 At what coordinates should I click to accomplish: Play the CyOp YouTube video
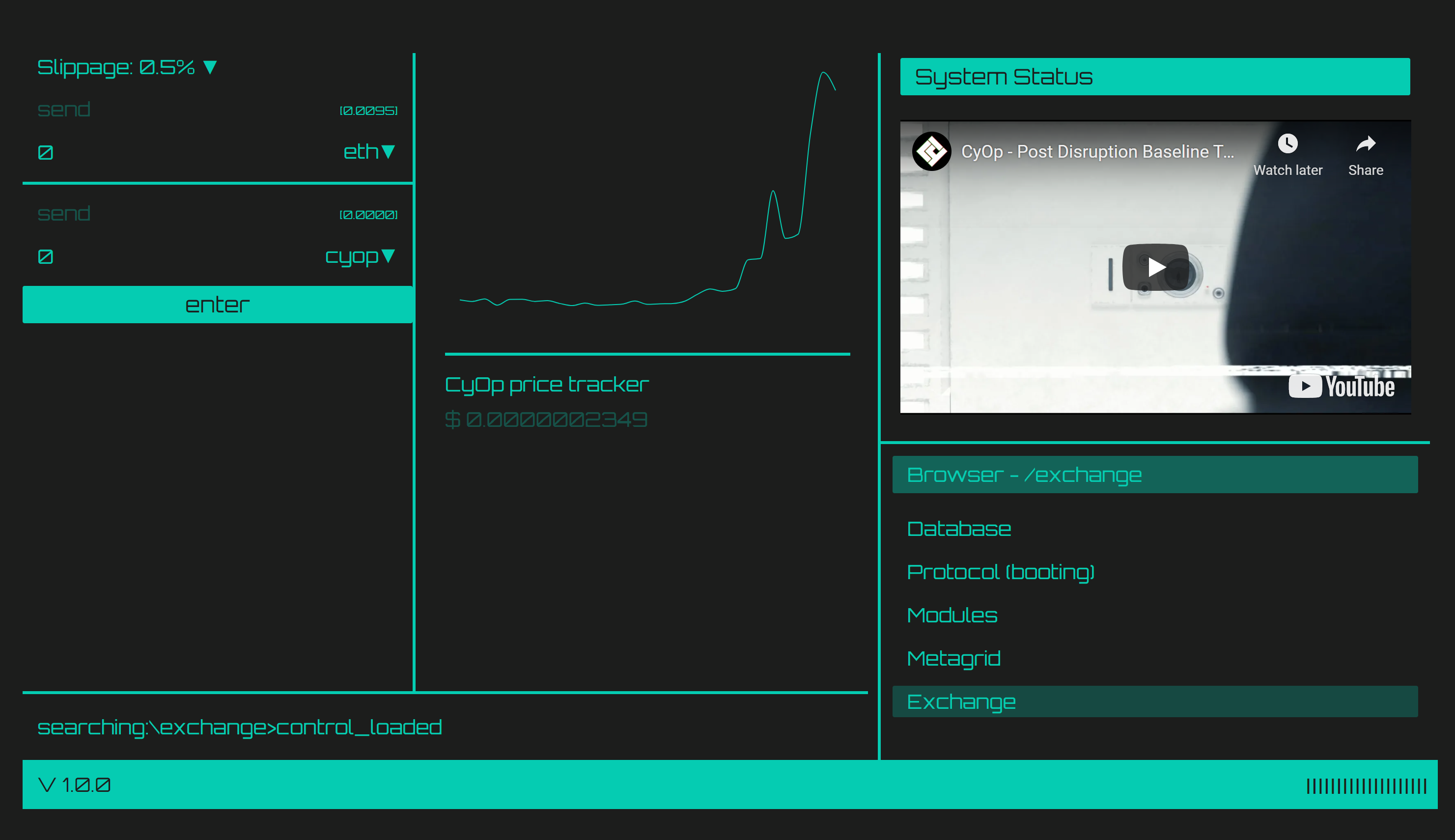click(1155, 267)
